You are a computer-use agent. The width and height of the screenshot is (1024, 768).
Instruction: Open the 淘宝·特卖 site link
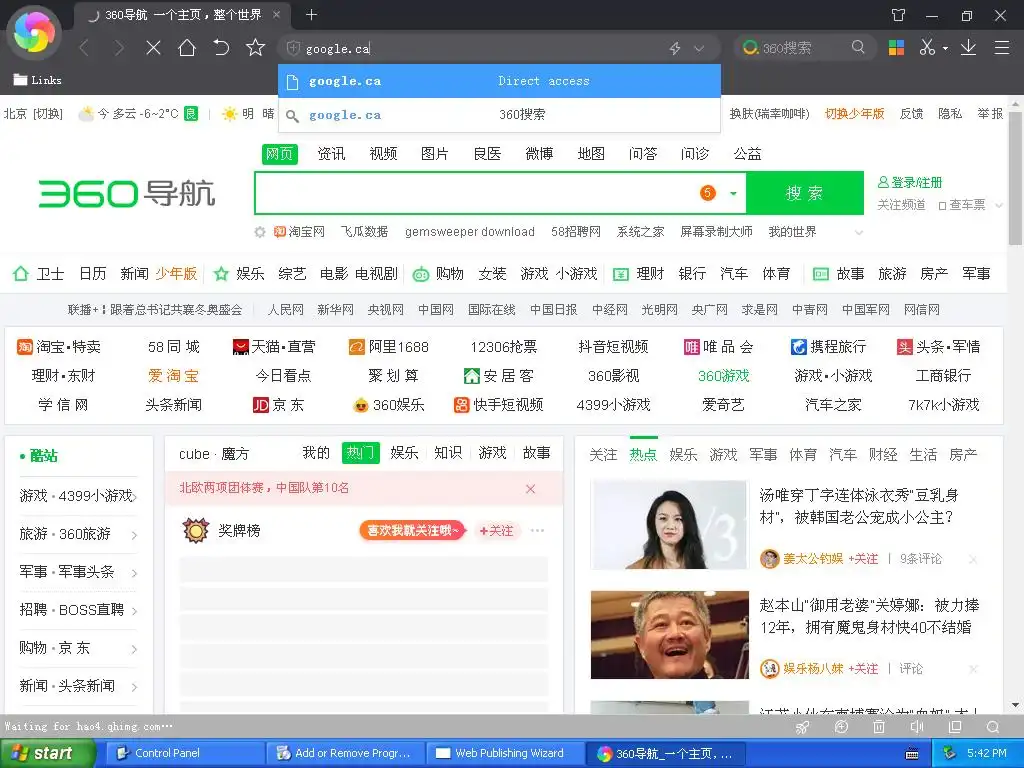tap(59, 347)
